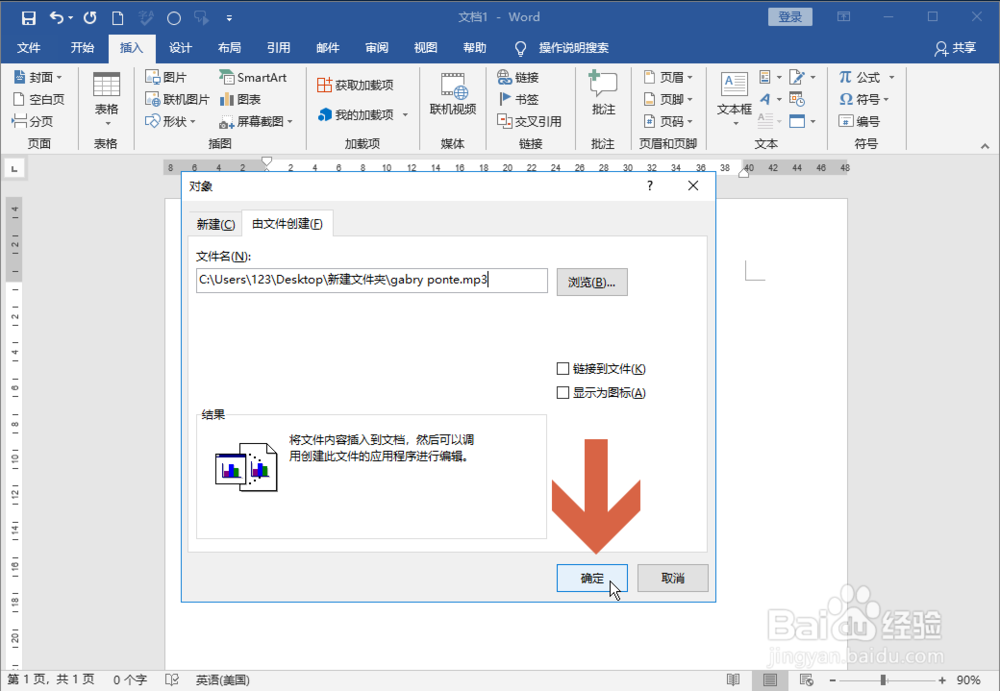Screen dimensions: 1000x691
Task: Switch to print layout view in status bar
Action: click(770, 680)
